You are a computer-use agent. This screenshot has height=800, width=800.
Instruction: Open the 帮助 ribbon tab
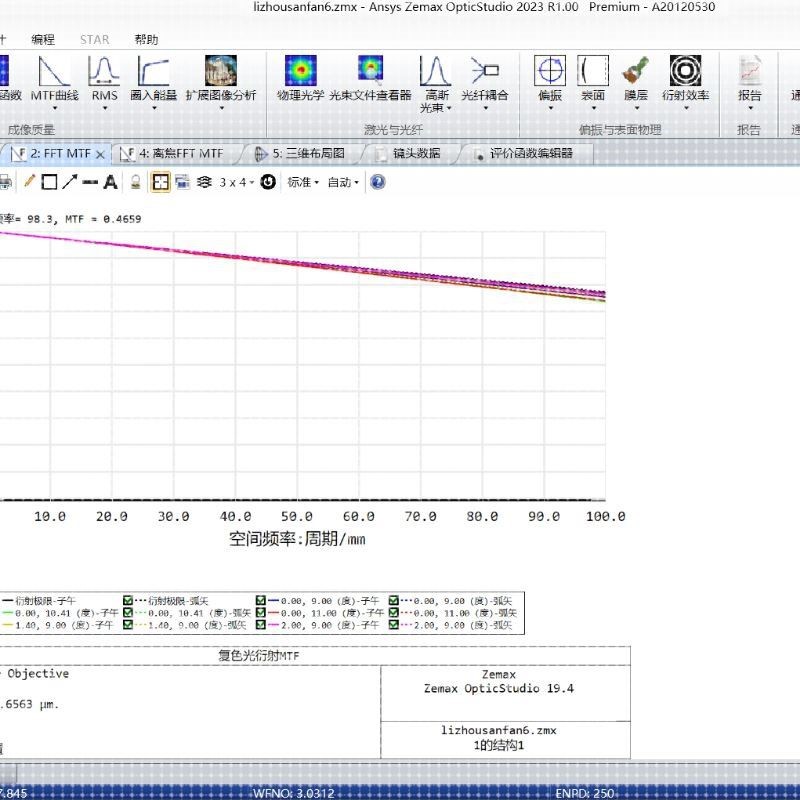(x=146, y=39)
